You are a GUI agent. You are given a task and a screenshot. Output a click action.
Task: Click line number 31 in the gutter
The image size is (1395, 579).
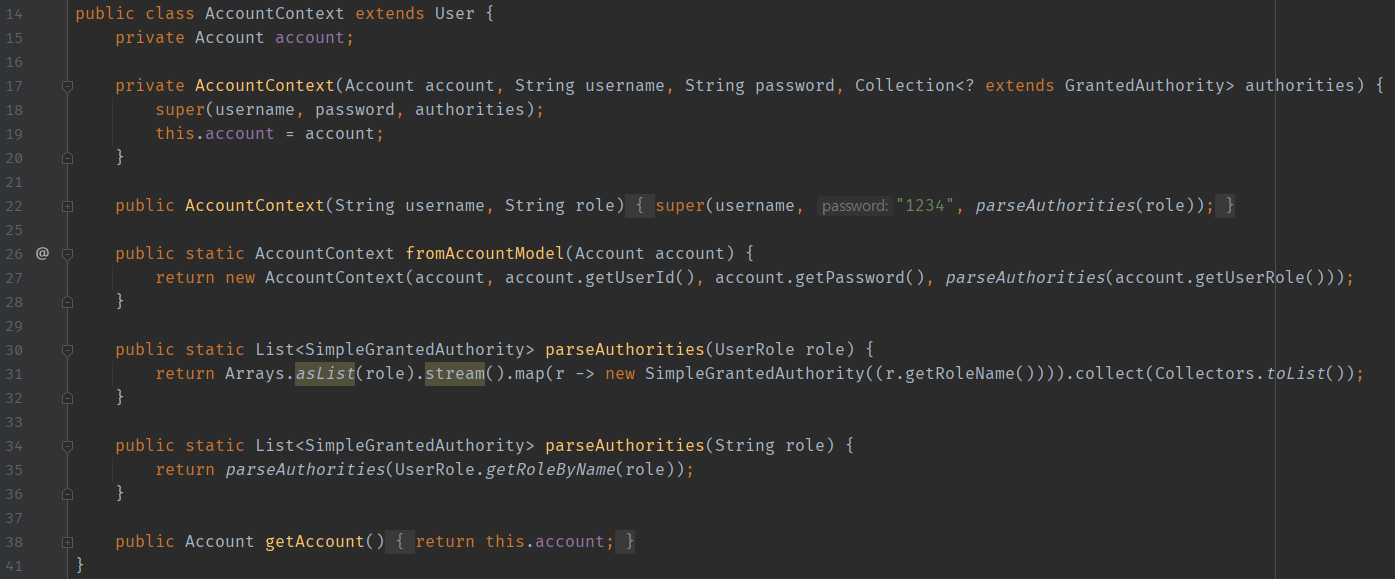click(13, 374)
